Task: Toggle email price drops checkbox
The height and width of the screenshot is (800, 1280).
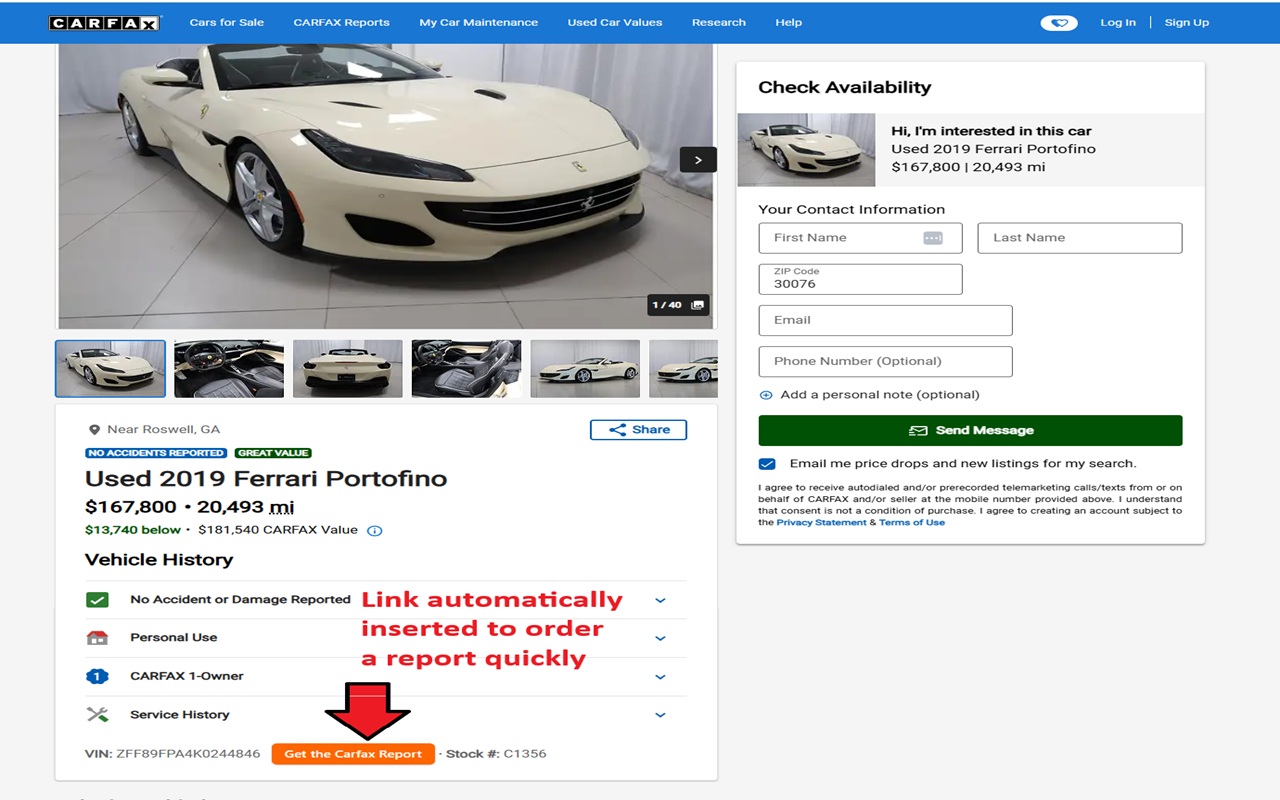Action: 767,464
